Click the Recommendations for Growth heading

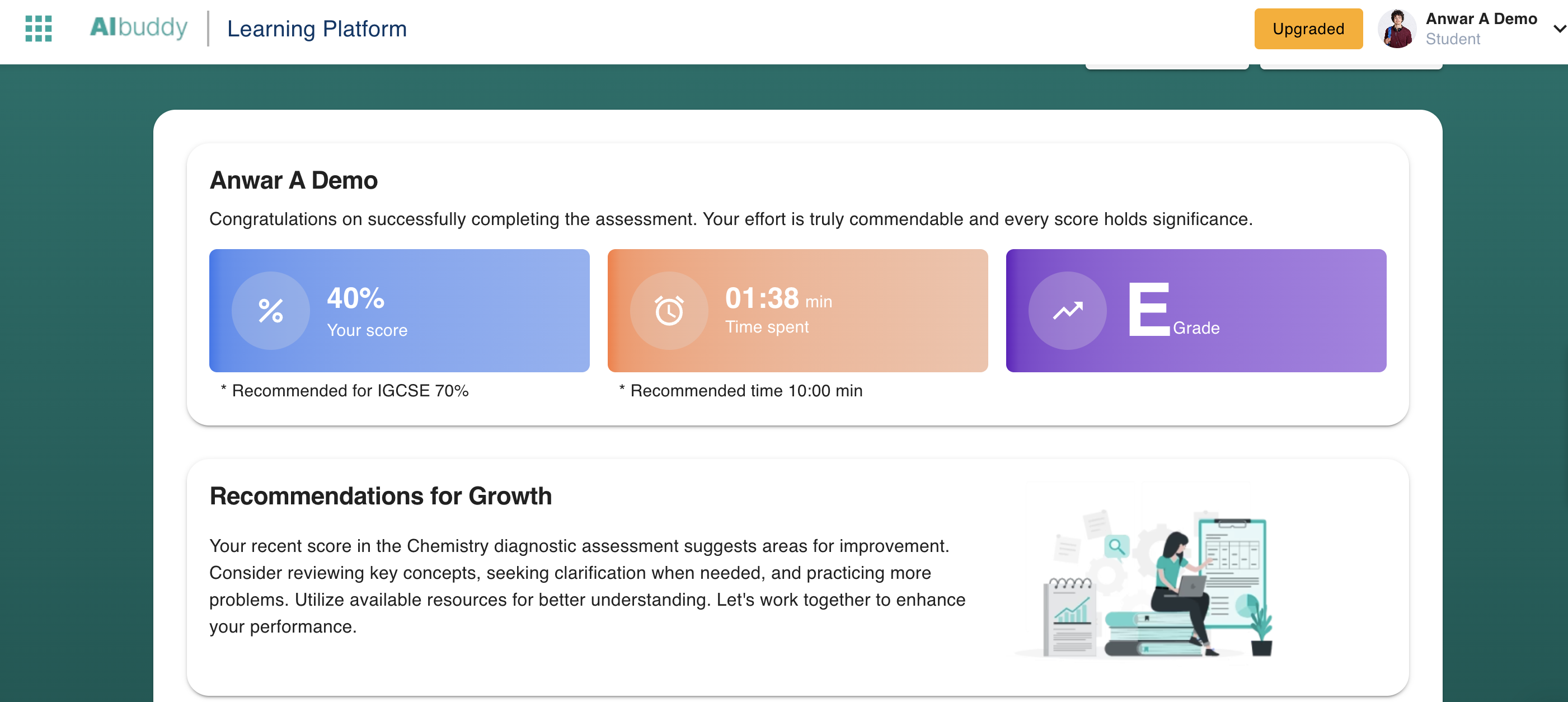tap(381, 496)
